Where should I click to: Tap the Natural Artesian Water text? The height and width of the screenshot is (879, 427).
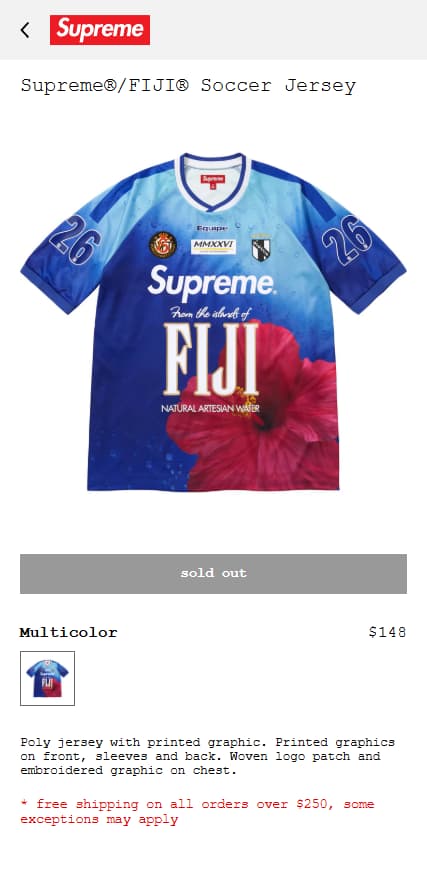[211, 409]
